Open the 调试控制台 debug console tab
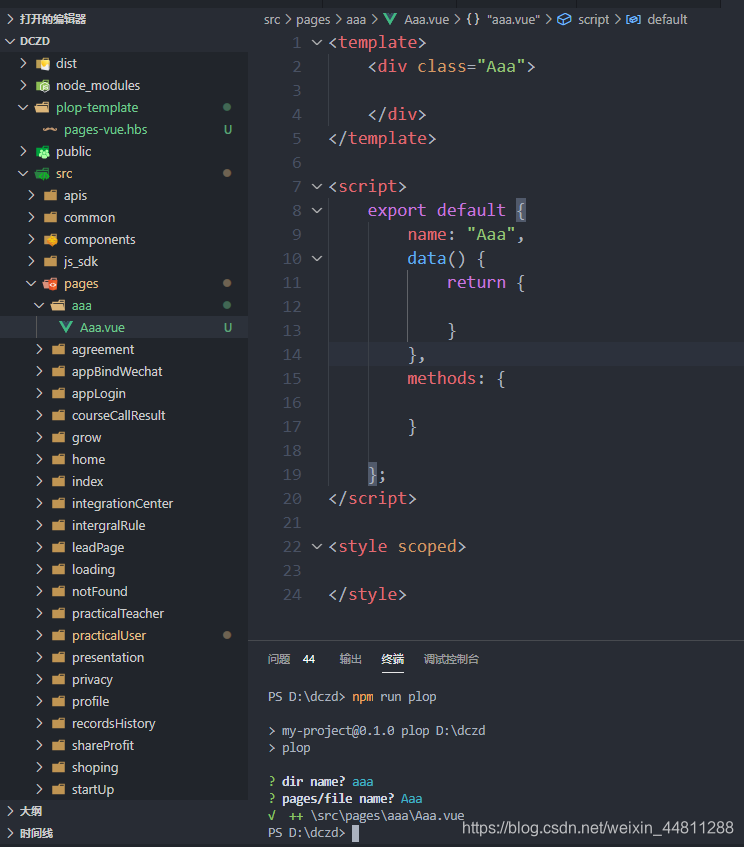This screenshot has width=744, height=847. click(x=451, y=659)
